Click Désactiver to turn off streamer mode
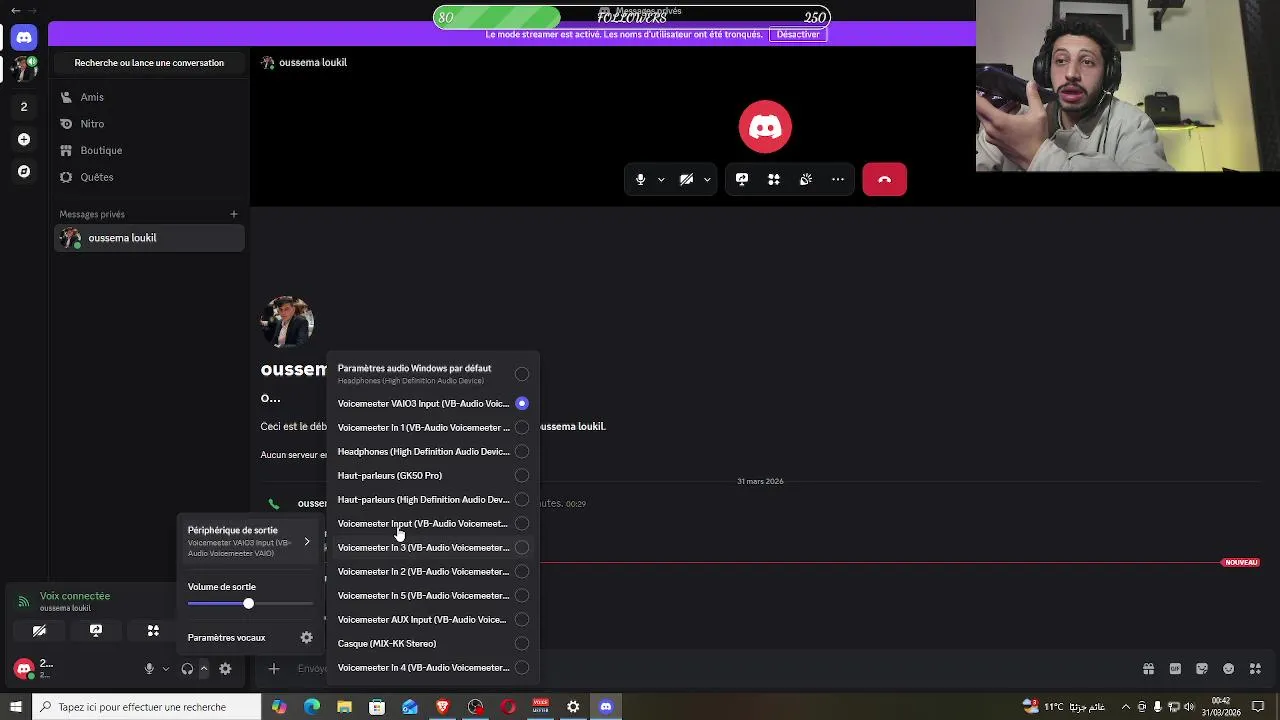This screenshot has height=720, width=1280. coord(798,34)
